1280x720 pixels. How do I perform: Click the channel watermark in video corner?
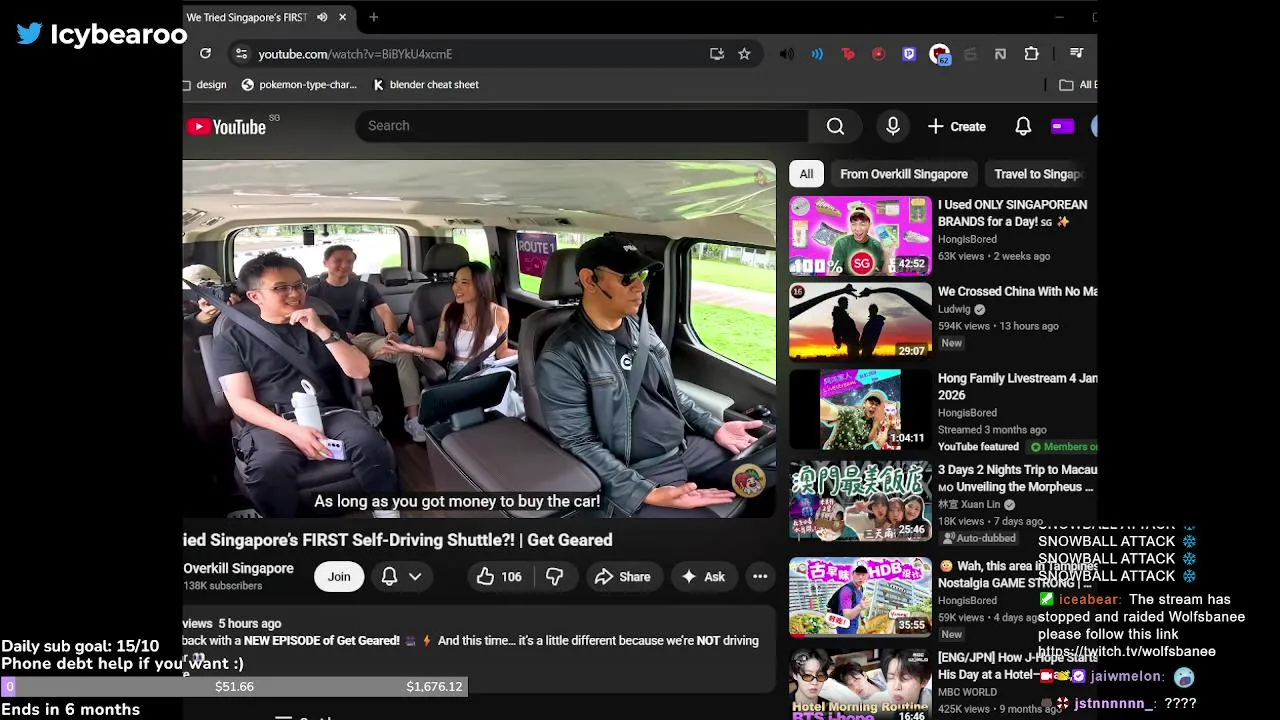coord(749,481)
